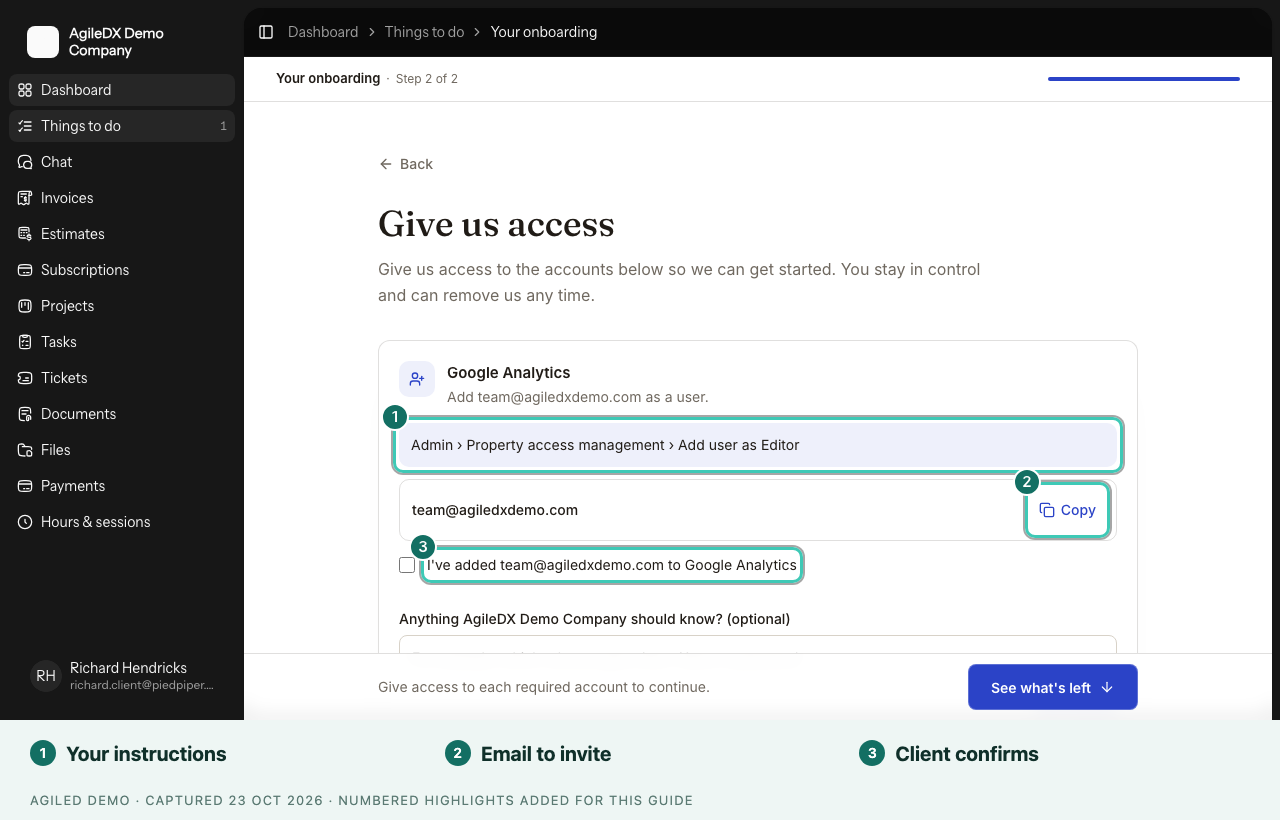The height and width of the screenshot is (820, 1280).
Task: Select the Estimates sidebar icon
Action: 25,234
